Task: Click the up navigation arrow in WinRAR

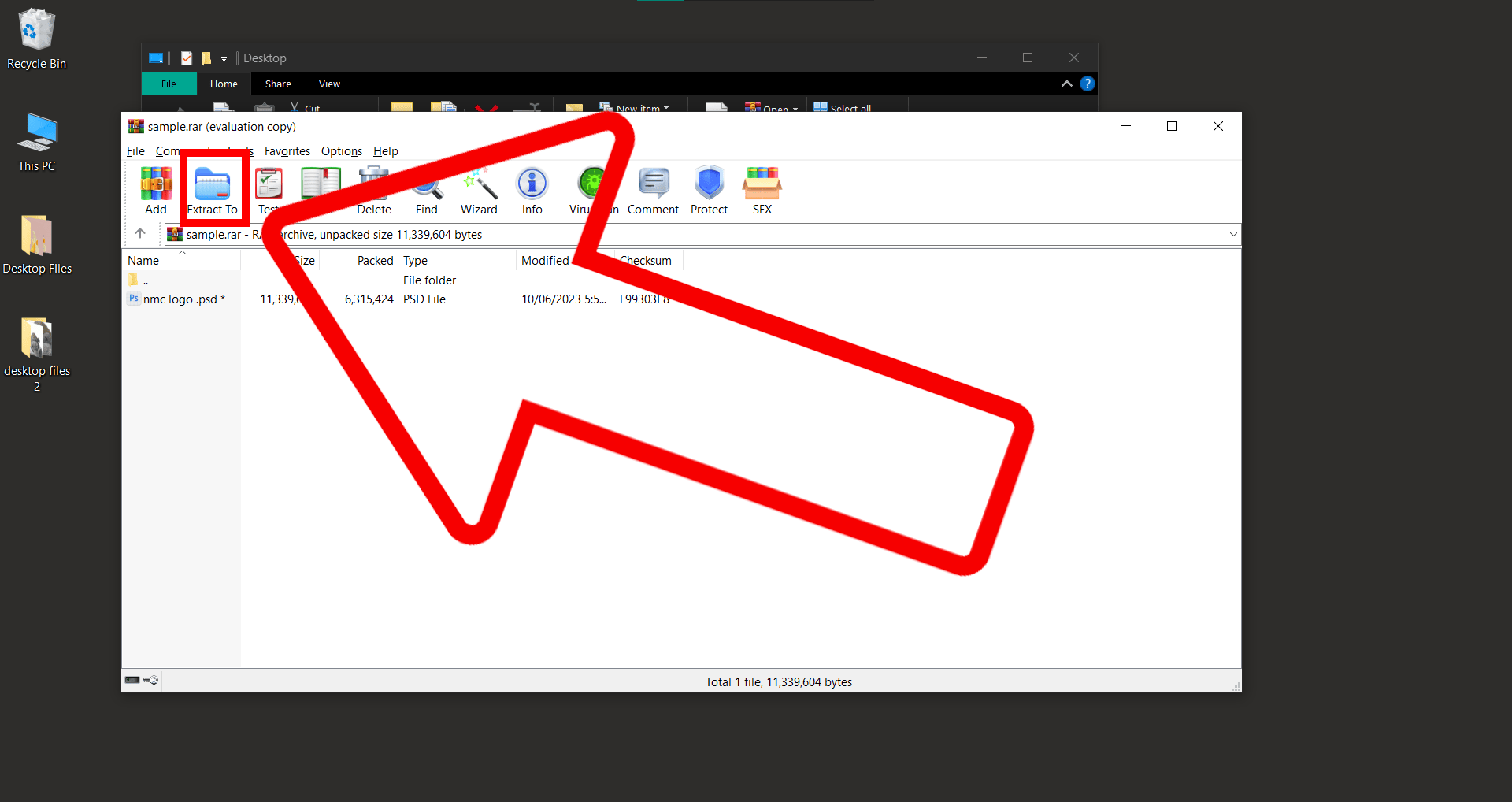Action: pos(140,233)
